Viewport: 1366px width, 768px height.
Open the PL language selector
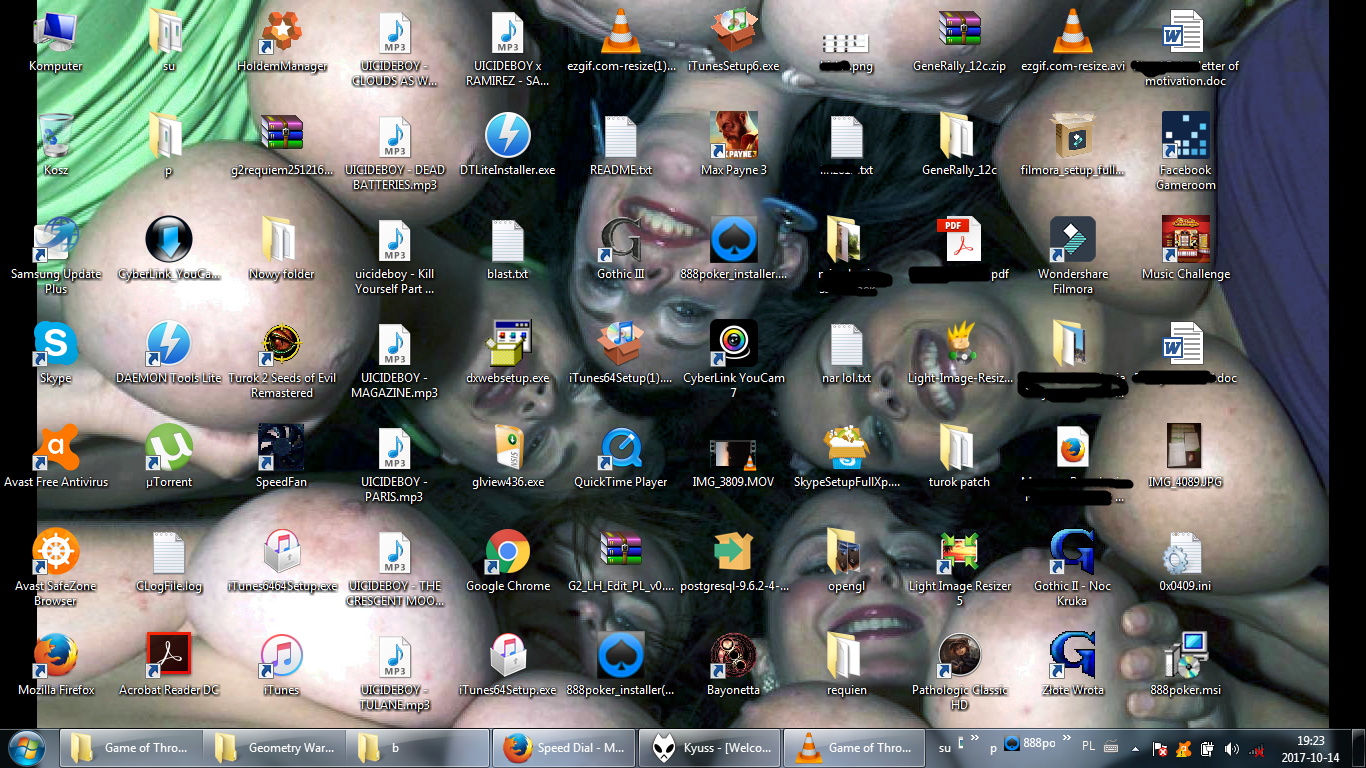(1088, 747)
